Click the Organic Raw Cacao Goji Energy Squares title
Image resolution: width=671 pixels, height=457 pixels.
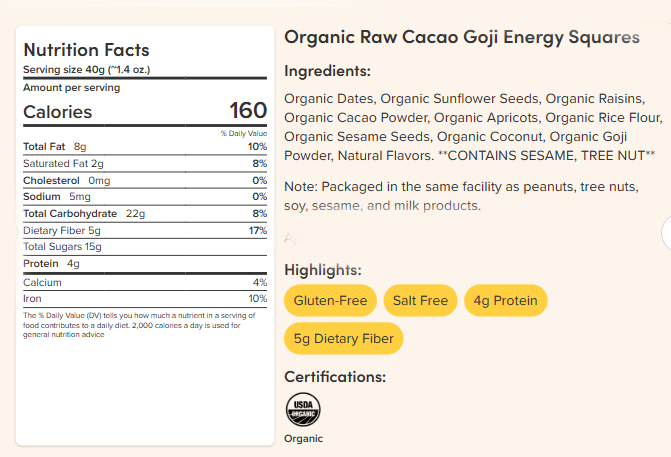click(x=462, y=37)
